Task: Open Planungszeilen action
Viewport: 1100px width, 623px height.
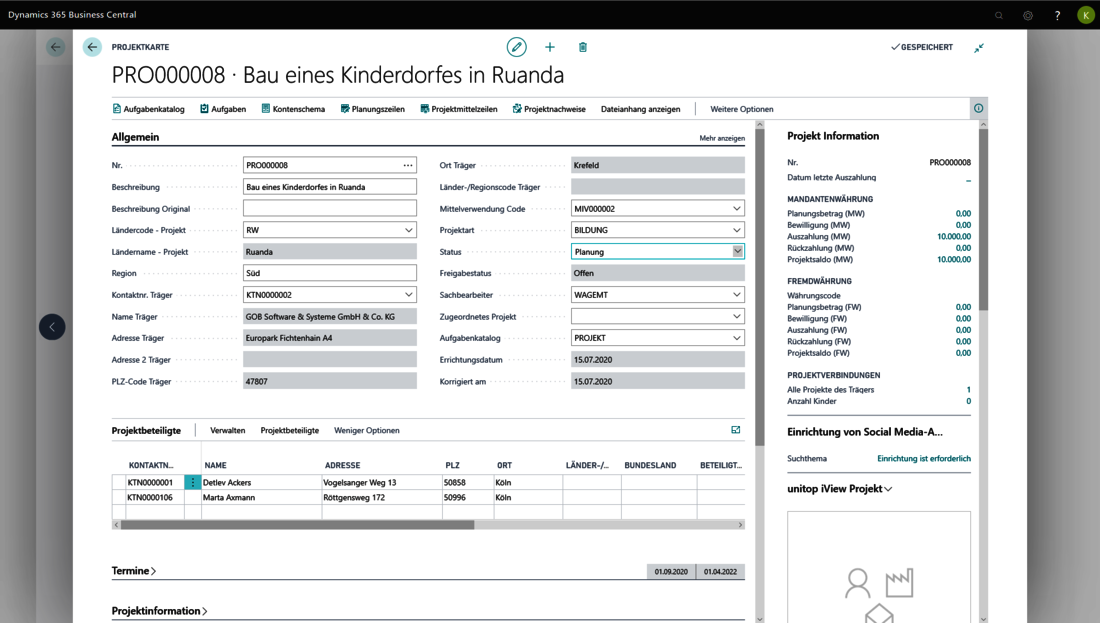Action: coord(373,109)
